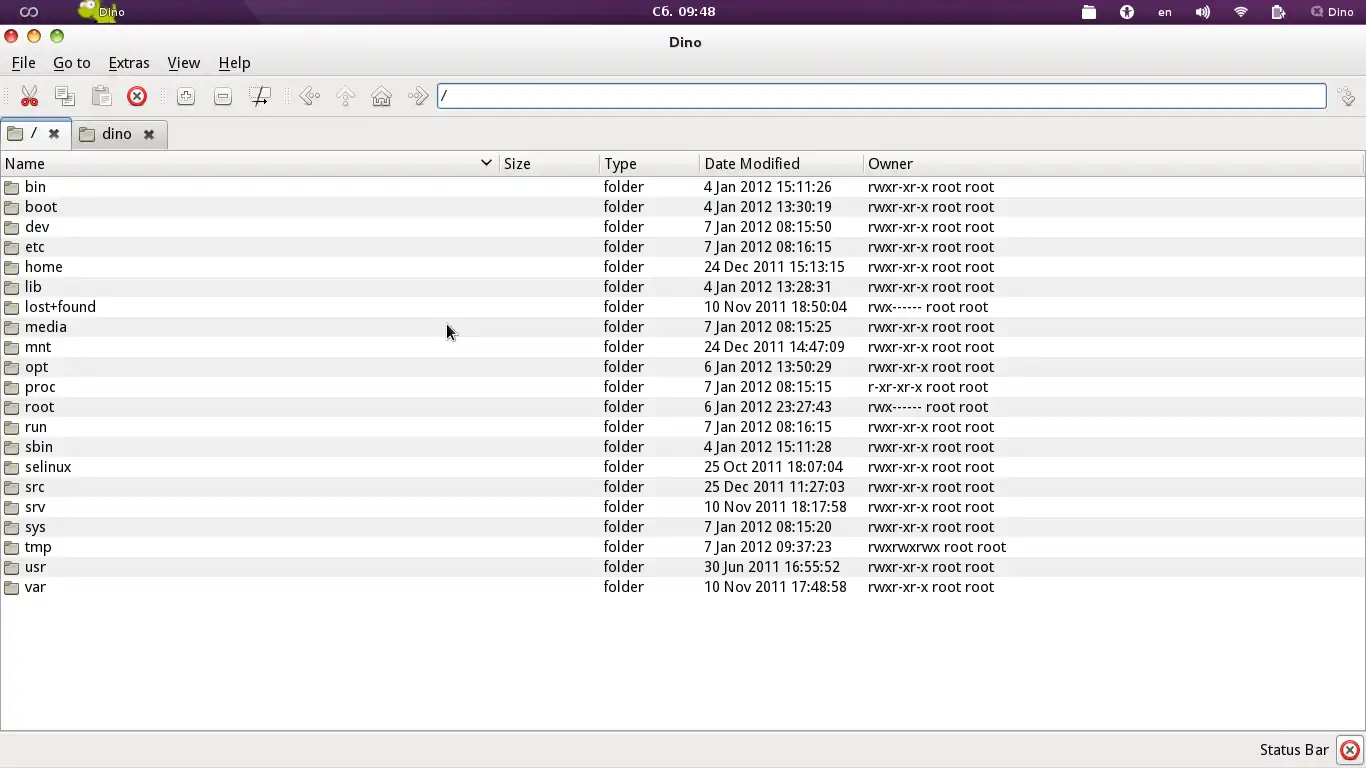Open the File menu
This screenshot has height=768, width=1366.
(23, 63)
